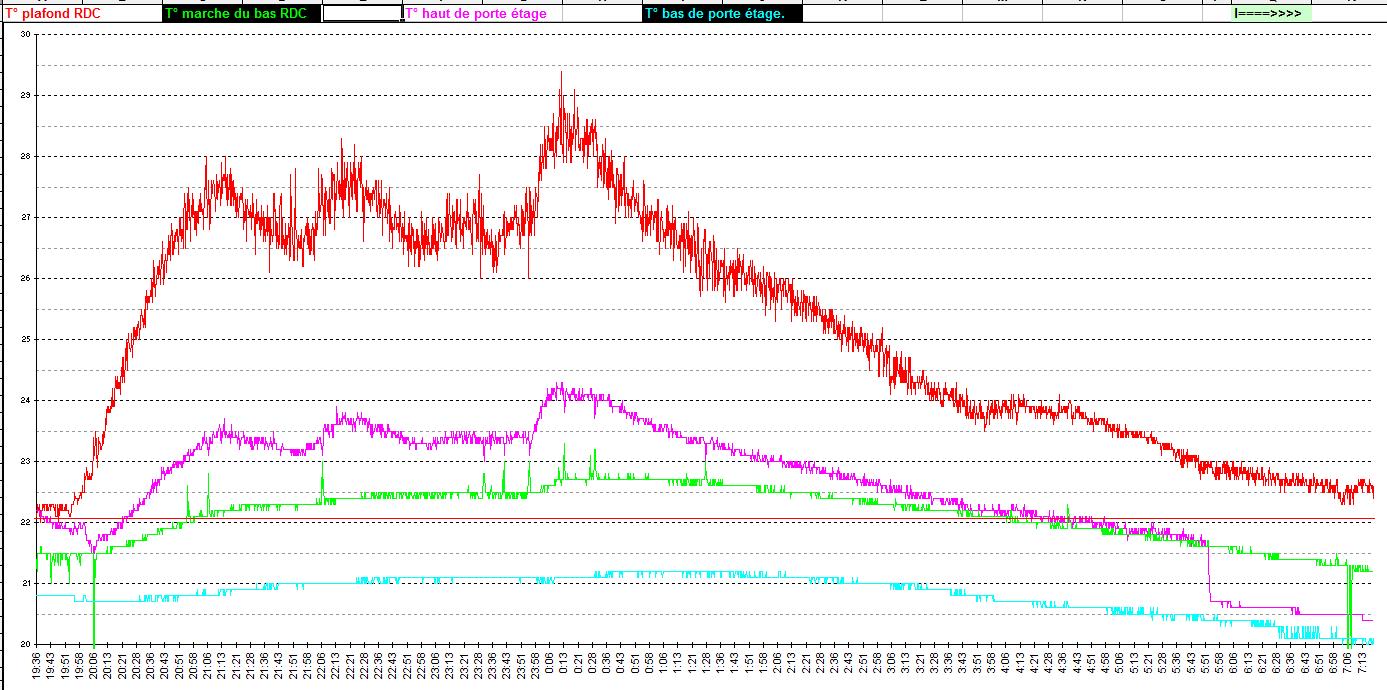Click the y-axis label 21
1387x690 pixels.
[26, 583]
